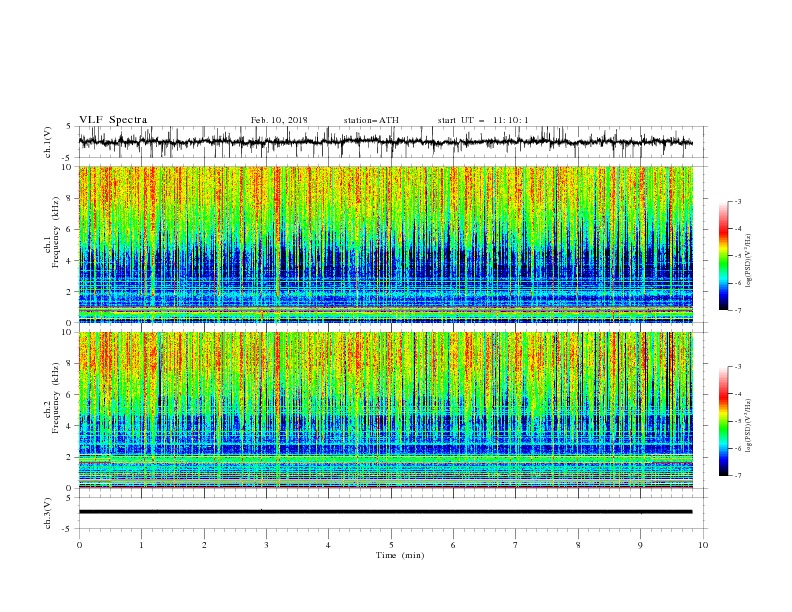Click the ch.2 color scale bar

coord(723,421)
